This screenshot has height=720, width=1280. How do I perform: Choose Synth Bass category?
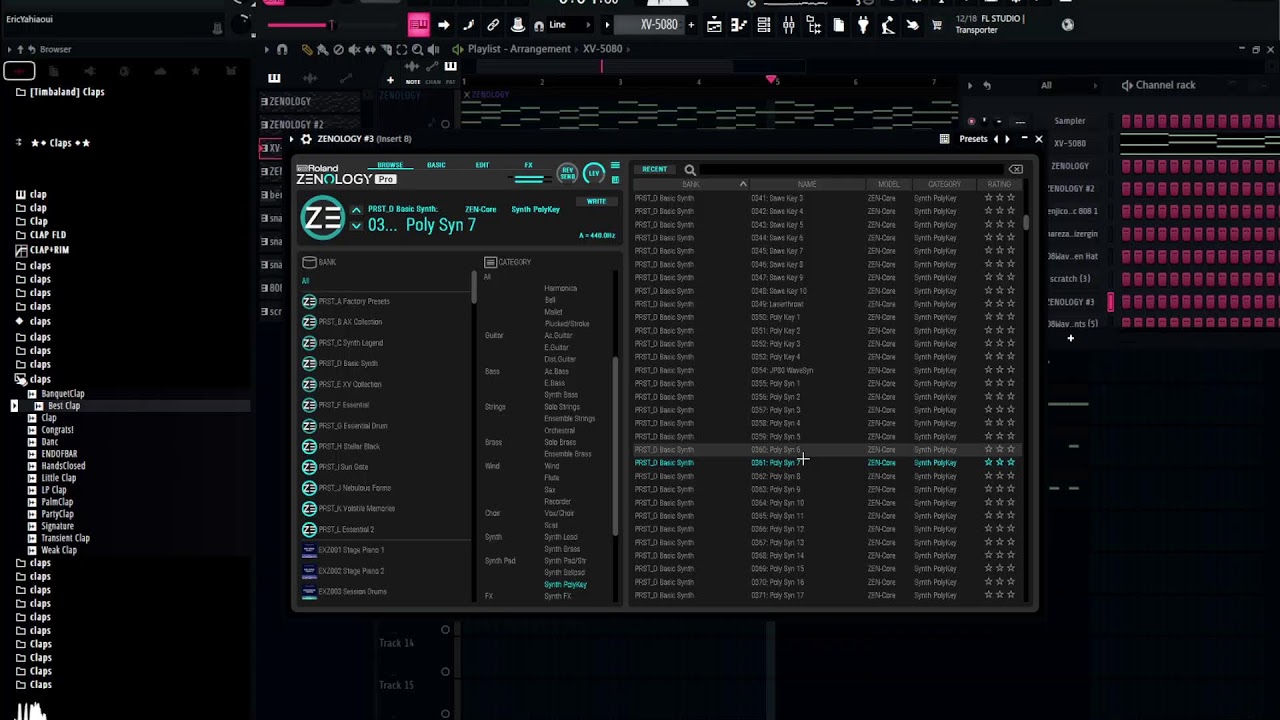561,395
